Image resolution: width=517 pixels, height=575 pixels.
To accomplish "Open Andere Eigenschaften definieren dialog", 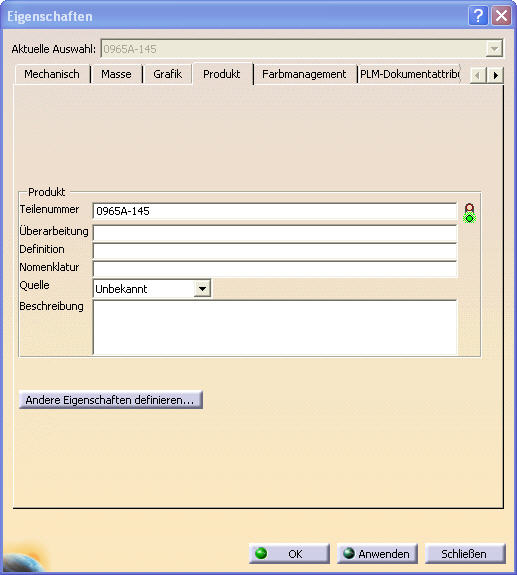I will [110, 400].
